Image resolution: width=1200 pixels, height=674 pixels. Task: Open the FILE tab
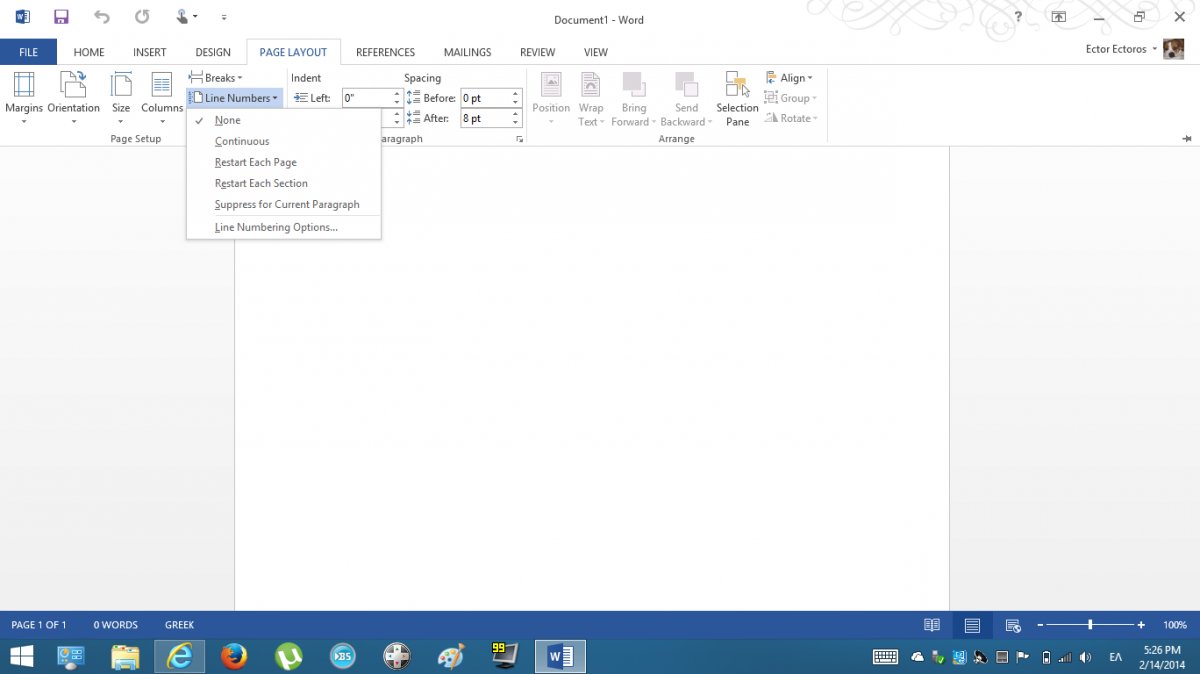(x=28, y=52)
